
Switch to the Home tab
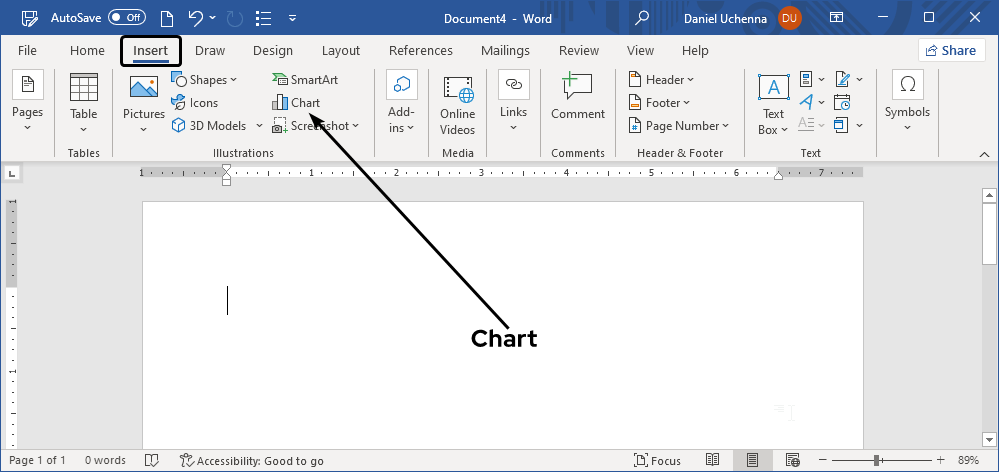coord(87,50)
